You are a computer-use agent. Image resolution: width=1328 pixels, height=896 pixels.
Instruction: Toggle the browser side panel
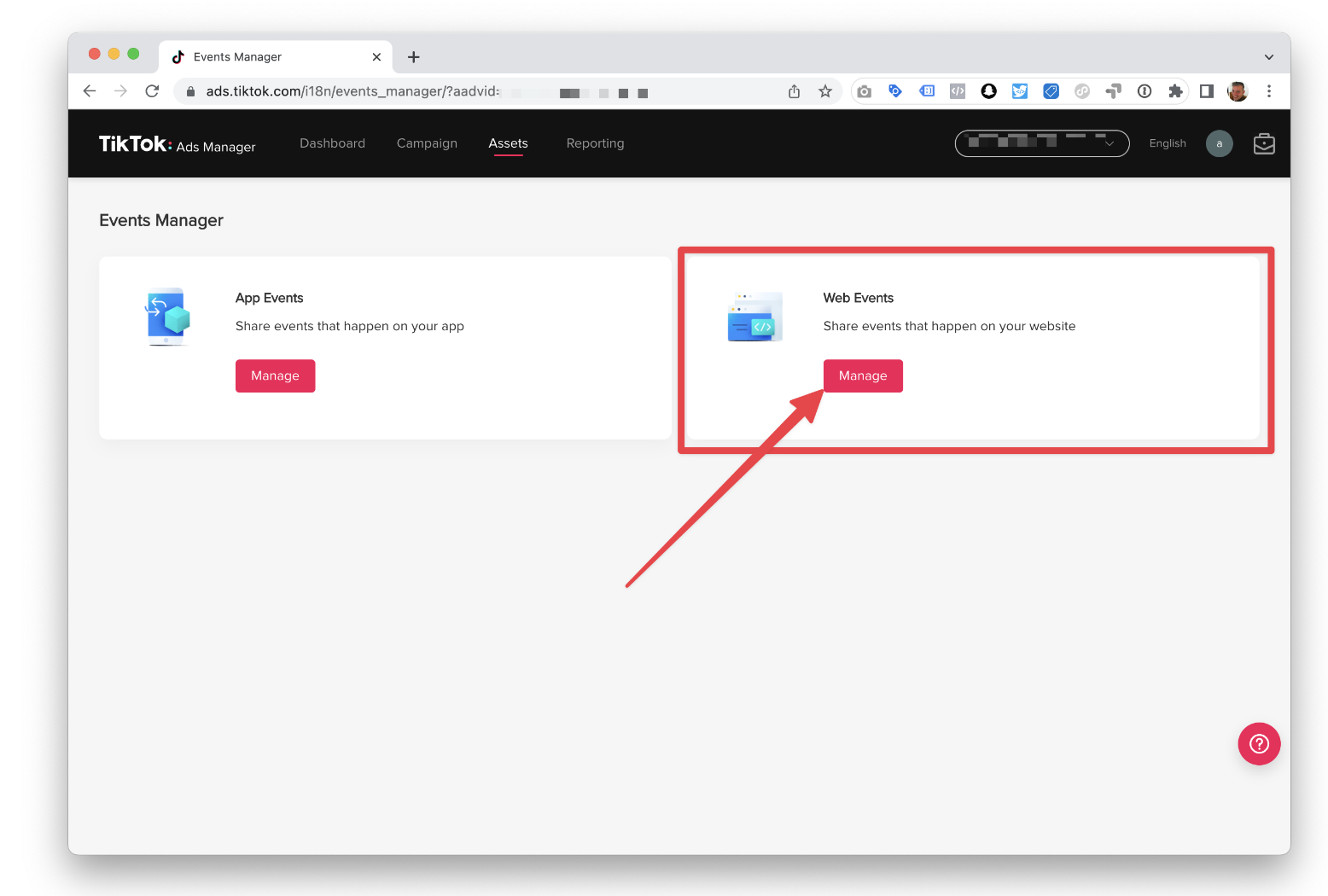point(1207,90)
